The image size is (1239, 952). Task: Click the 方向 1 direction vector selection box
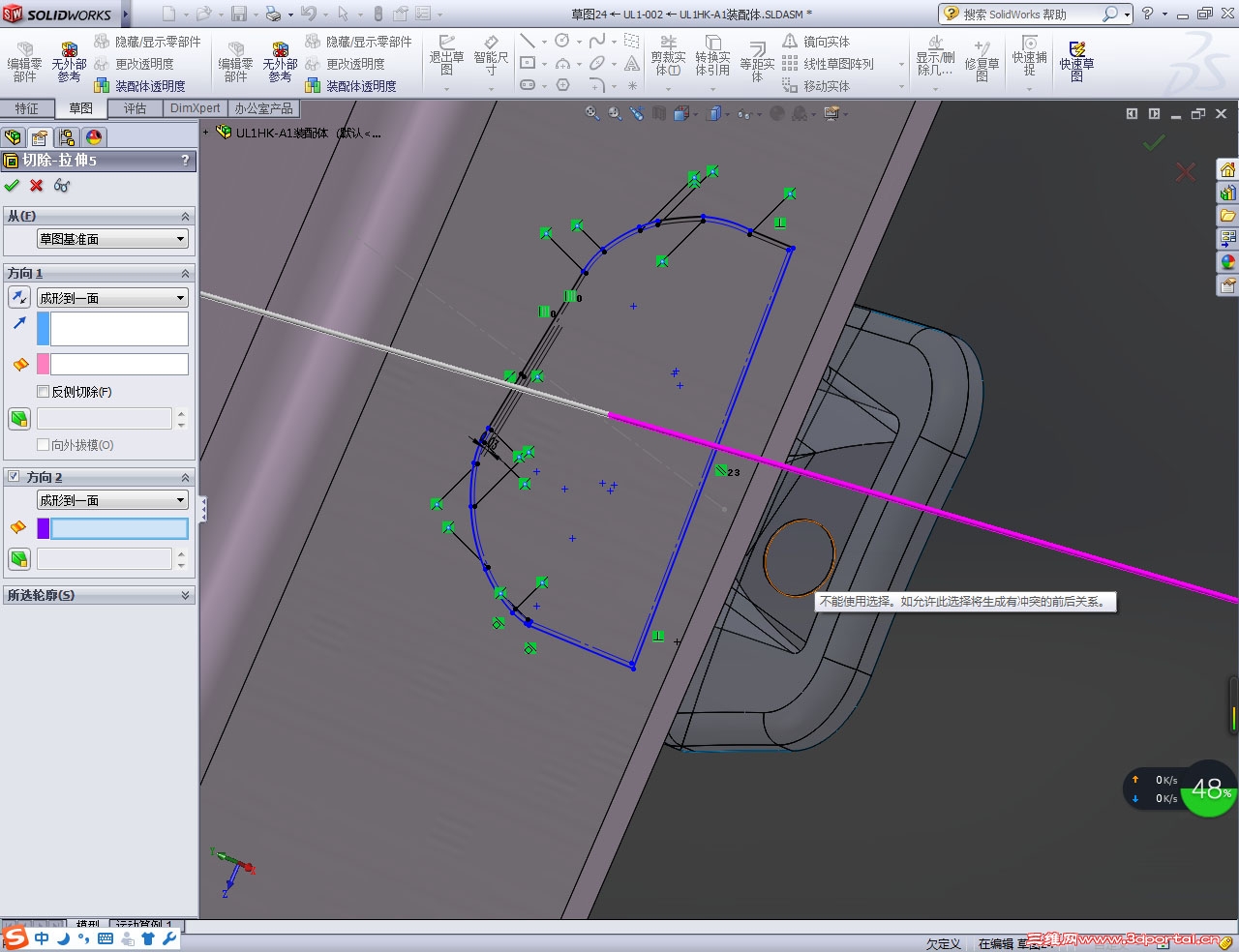tap(119, 329)
